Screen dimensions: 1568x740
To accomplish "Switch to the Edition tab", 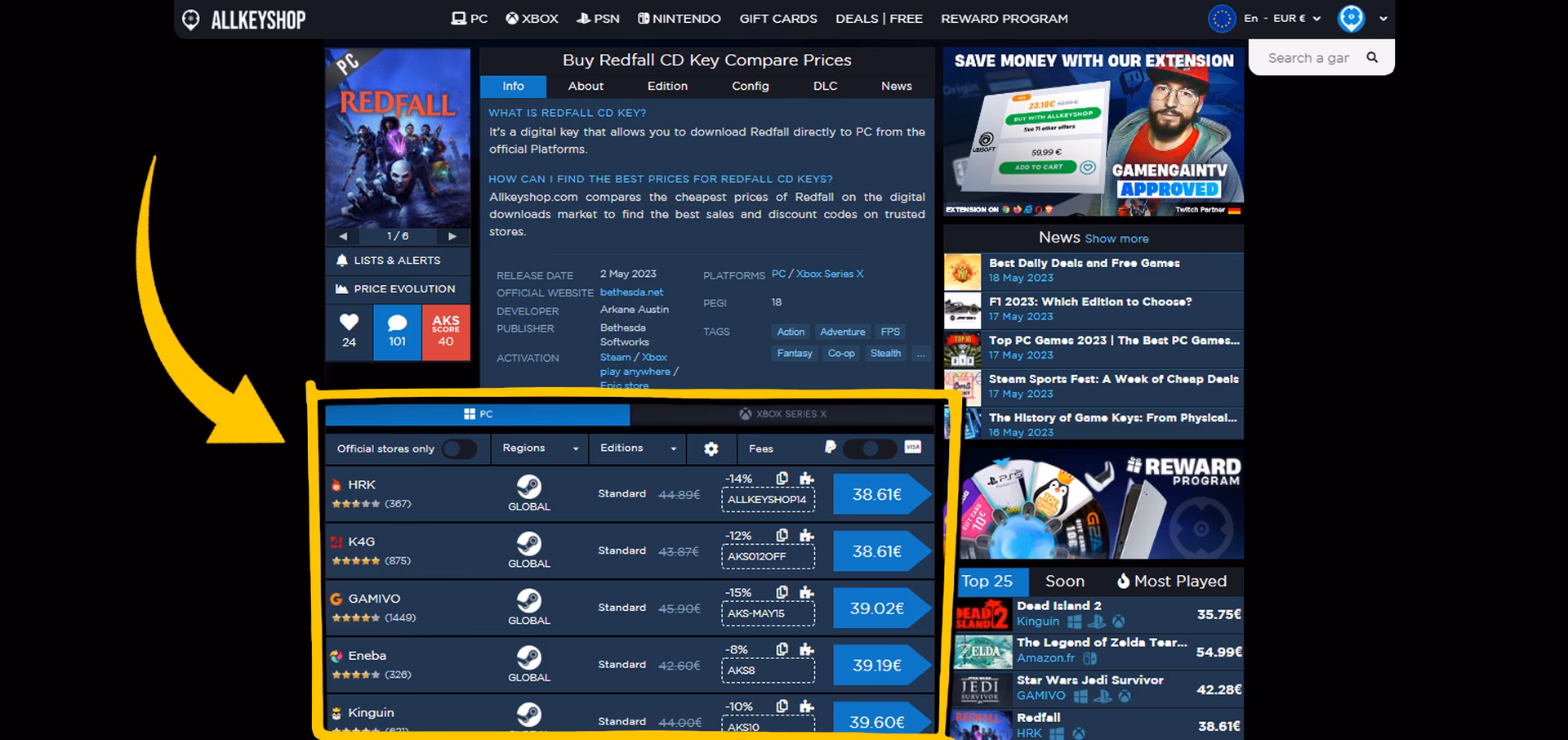I will 667,87.
